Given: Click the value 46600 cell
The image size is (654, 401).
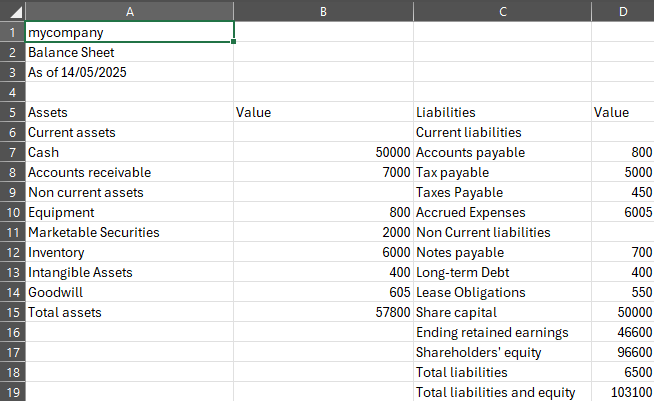Looking at the screenshot, I should tap(623, 333).
